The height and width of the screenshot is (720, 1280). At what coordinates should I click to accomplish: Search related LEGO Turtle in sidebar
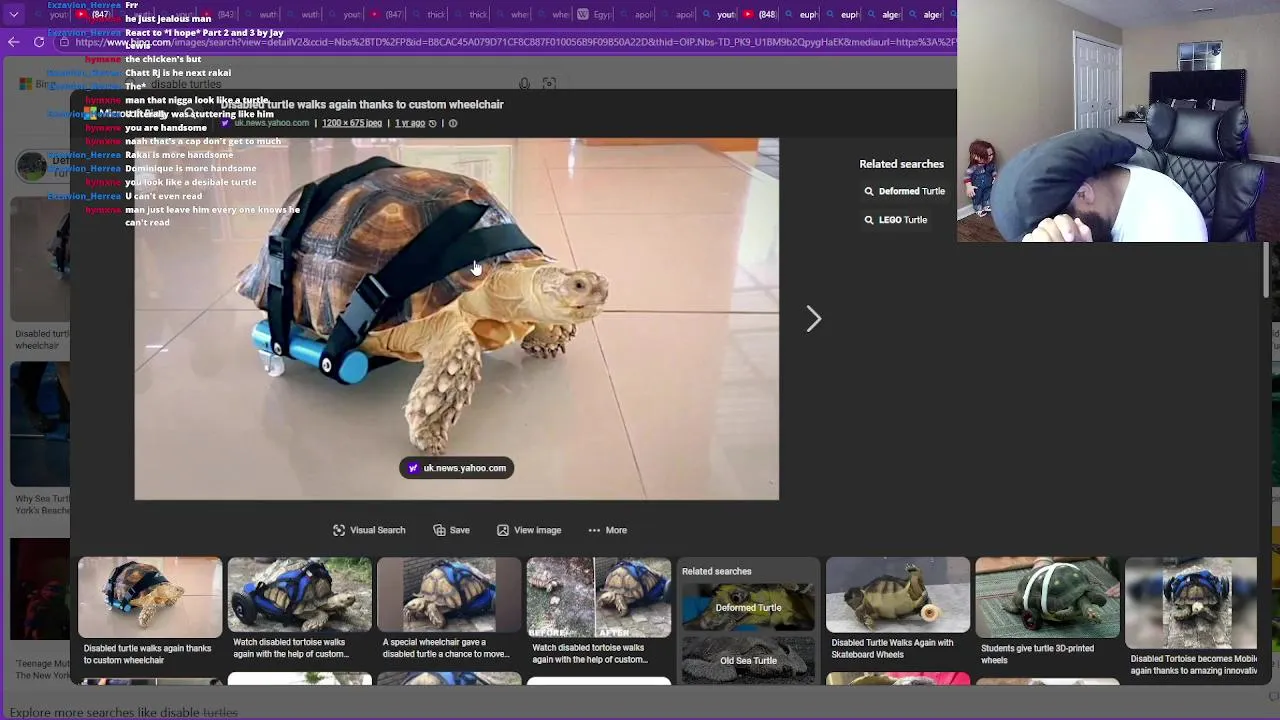coord(895,220)
